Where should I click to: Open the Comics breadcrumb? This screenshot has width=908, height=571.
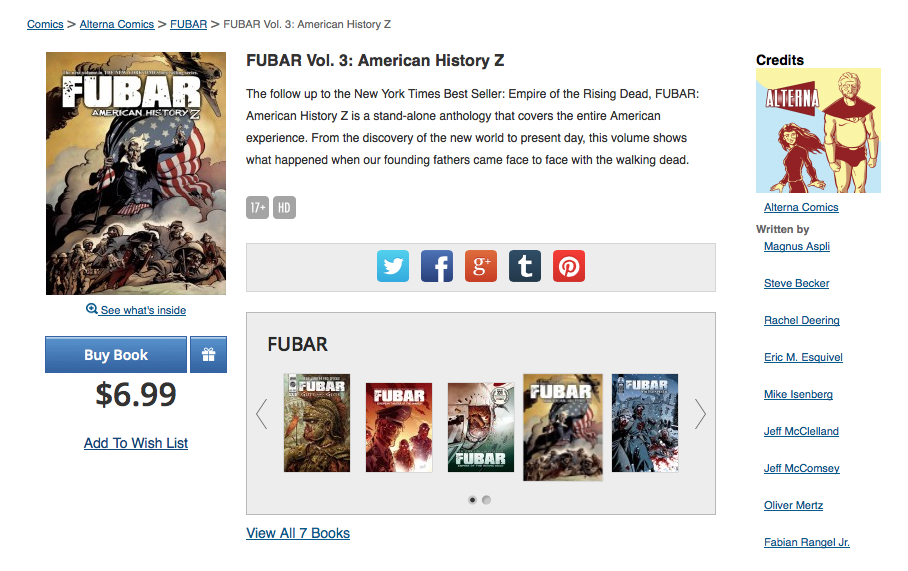point(45,24)
